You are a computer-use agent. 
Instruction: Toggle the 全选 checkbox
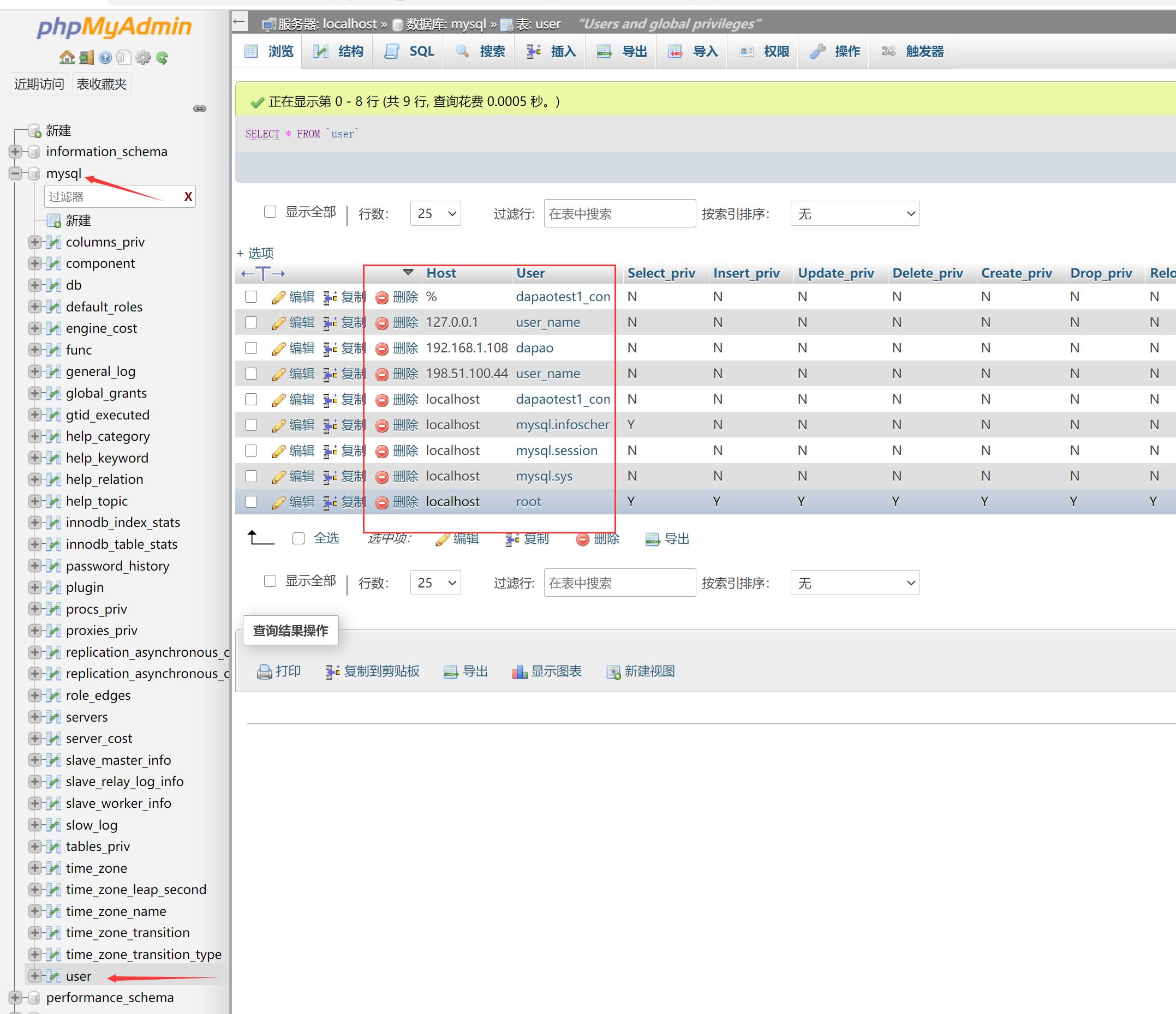click(299, 538)
